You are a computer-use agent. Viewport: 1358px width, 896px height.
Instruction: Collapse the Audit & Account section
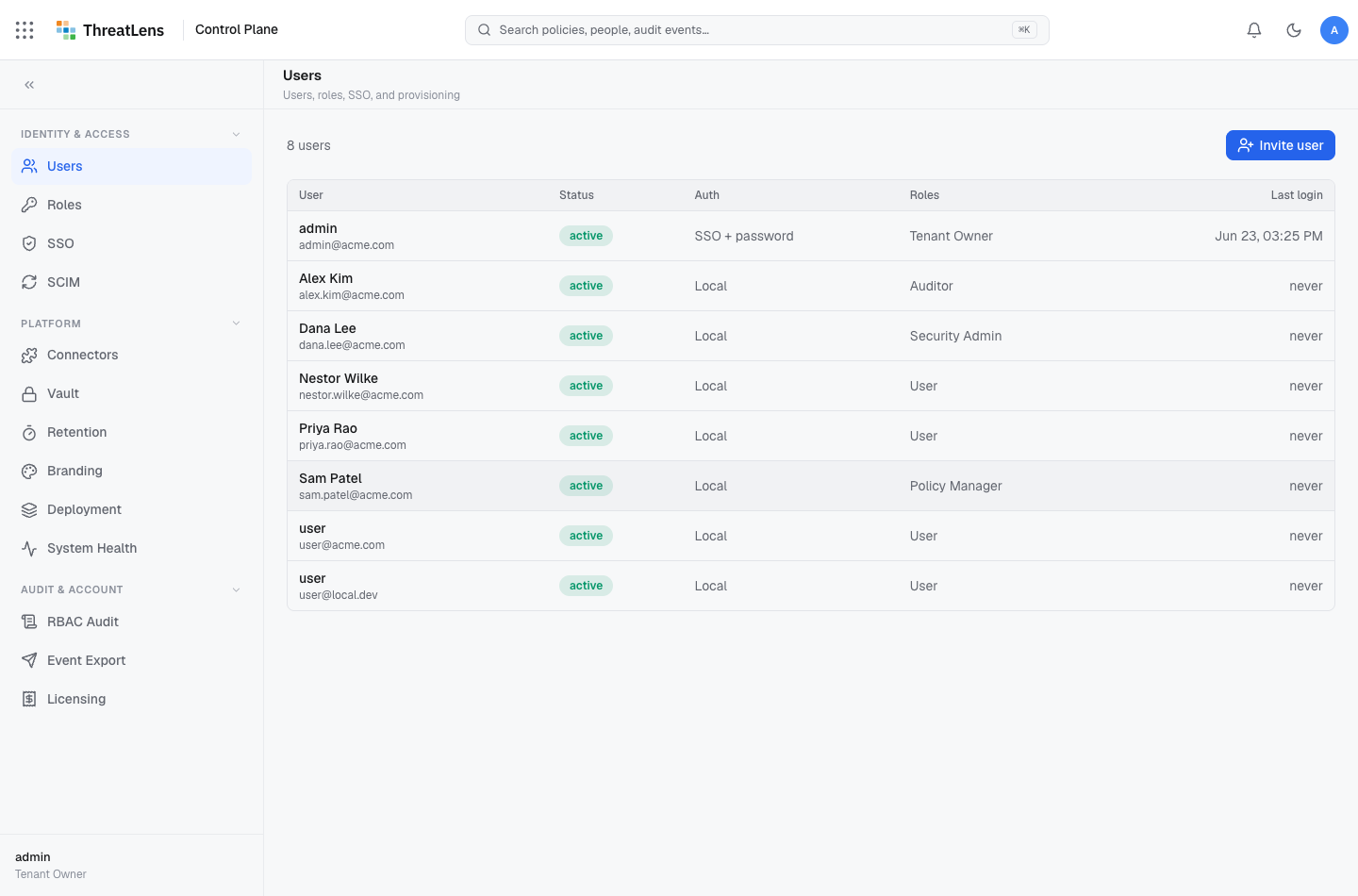pyautogui.click(x=236, y=589)
